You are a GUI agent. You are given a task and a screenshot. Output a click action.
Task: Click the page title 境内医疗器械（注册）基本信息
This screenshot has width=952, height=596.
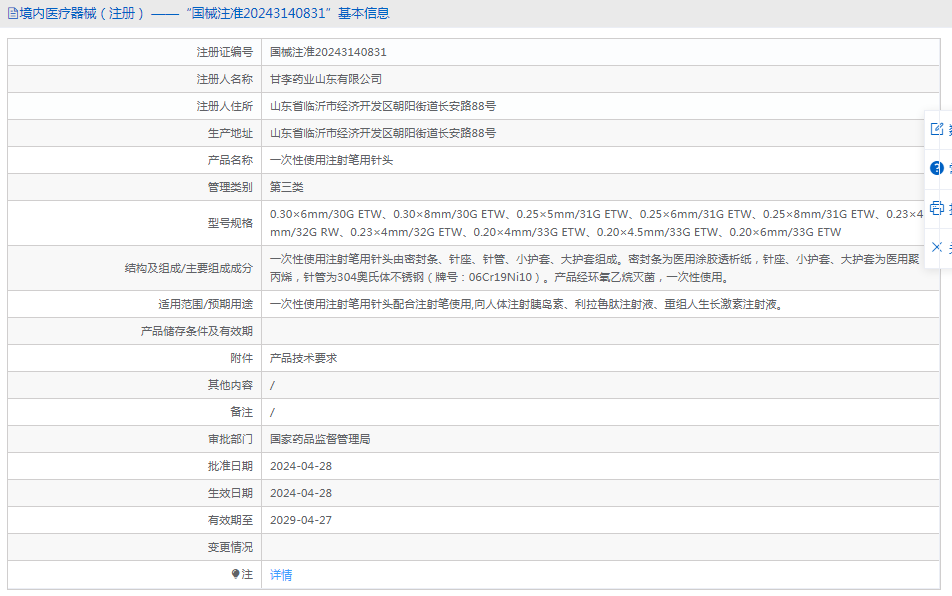[x=205, y=13]
